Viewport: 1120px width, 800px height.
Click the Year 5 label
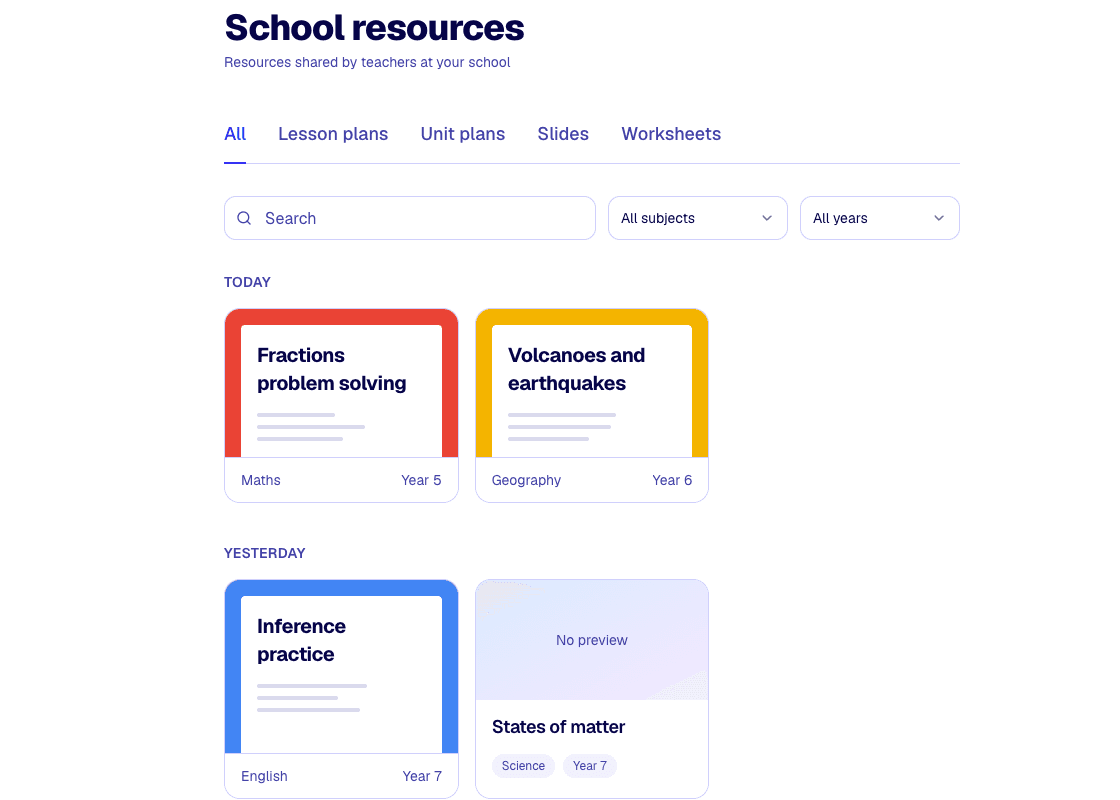[x=421, y=480]
